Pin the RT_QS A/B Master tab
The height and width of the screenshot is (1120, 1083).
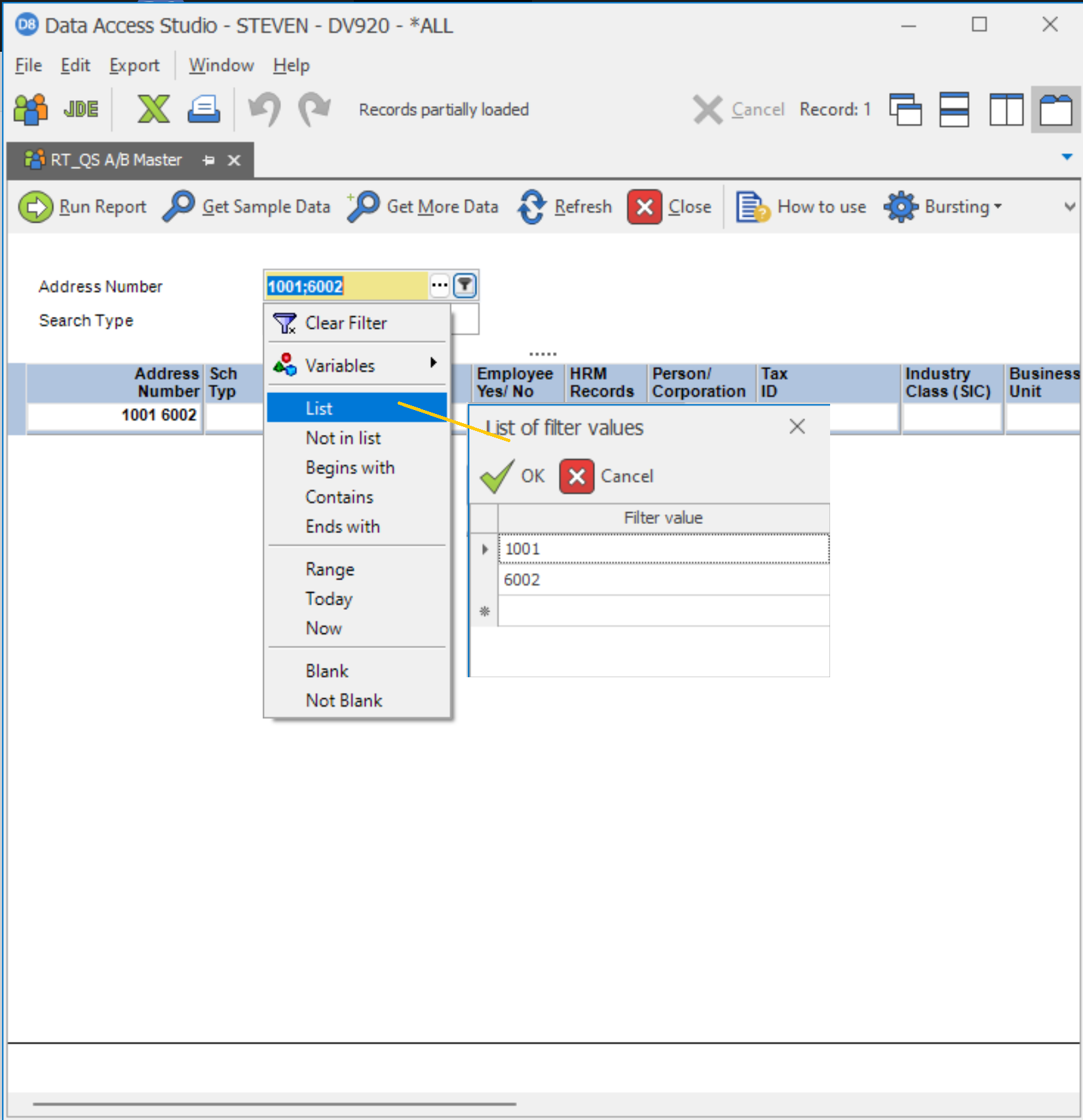[x=209, y=160]
